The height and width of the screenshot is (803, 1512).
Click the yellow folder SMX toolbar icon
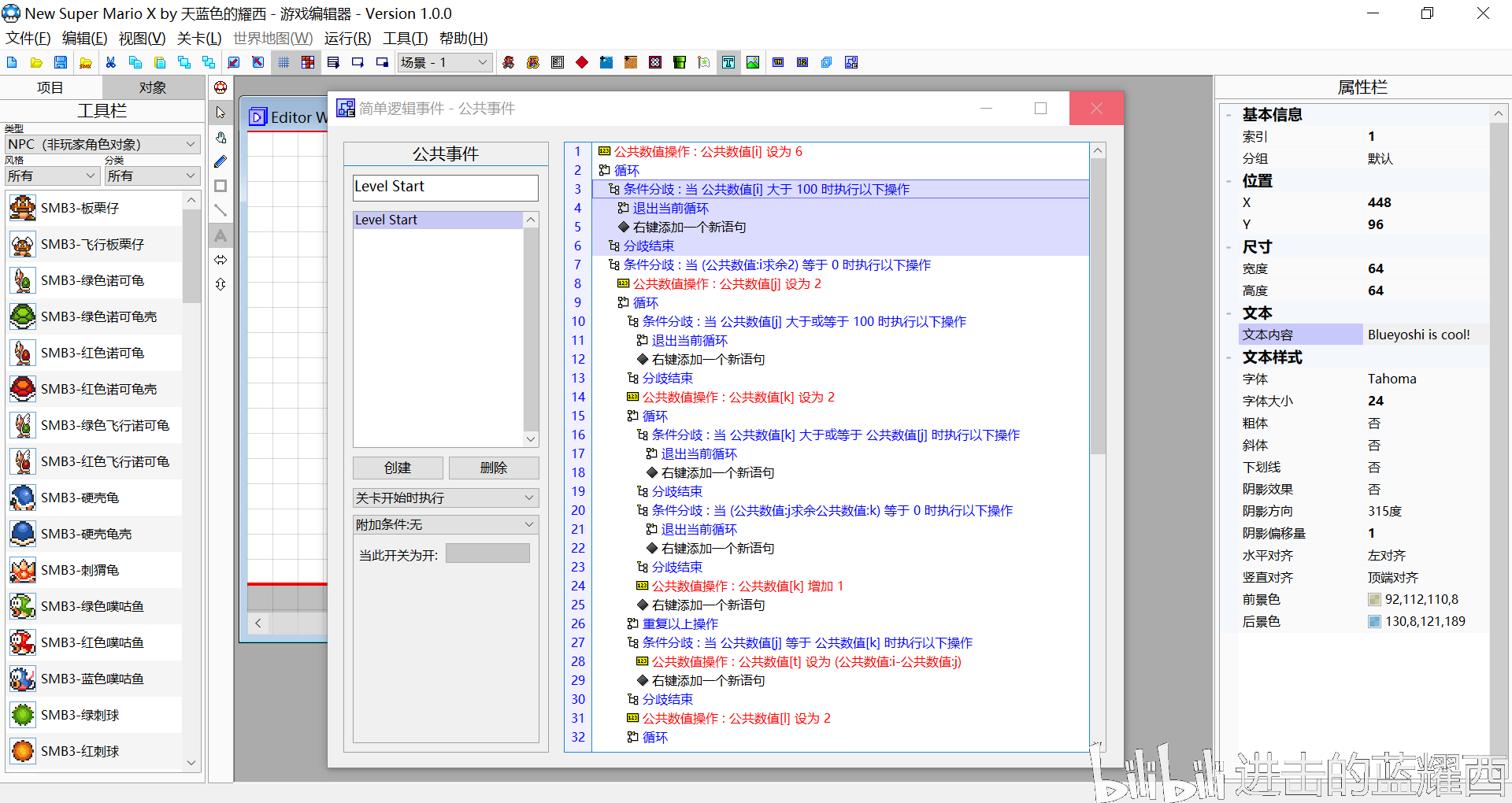pos(86,62)
